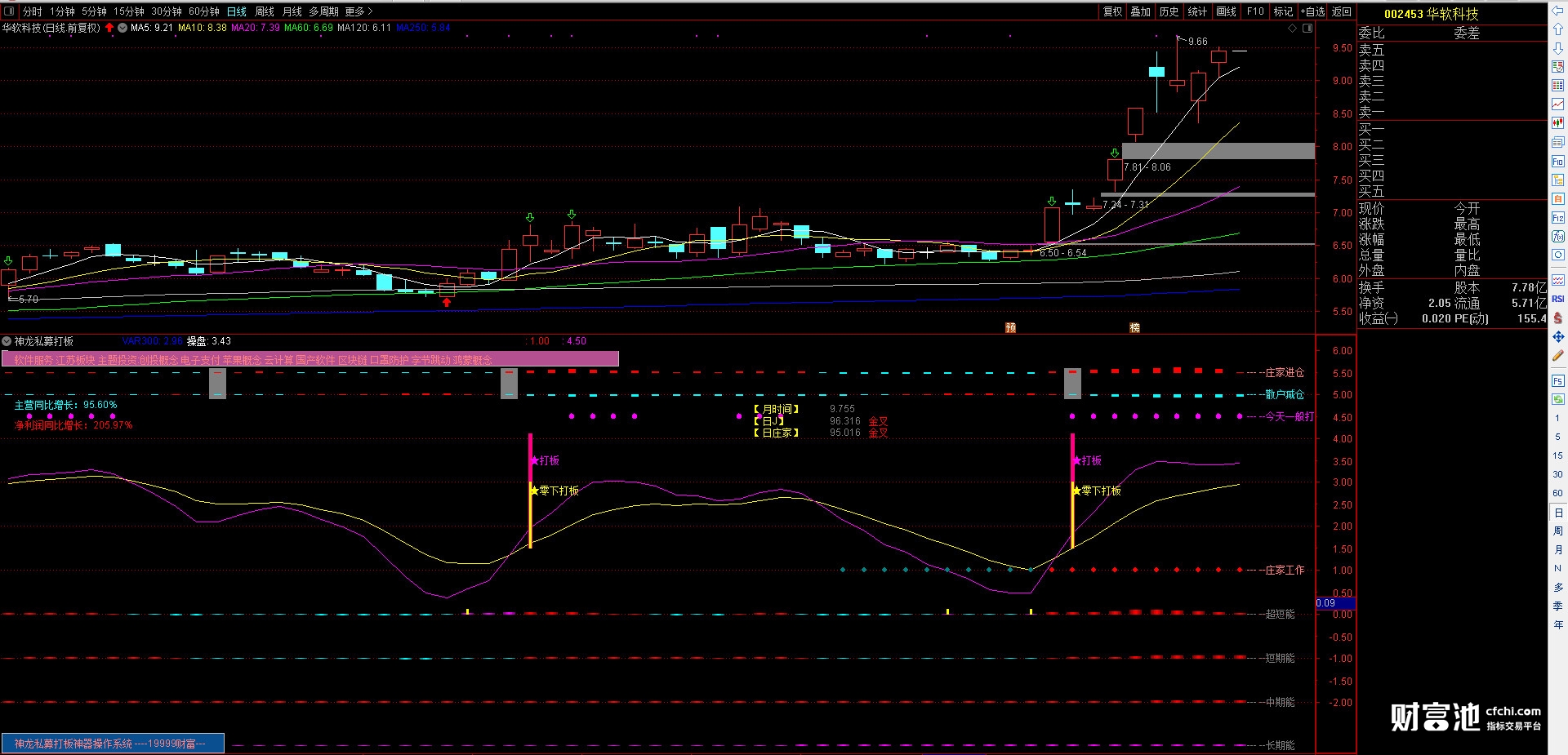The height and width of the screenshot is (755, 1568).
Task: Select the 5 minute sidebar period
Action: coord(1557,437)
